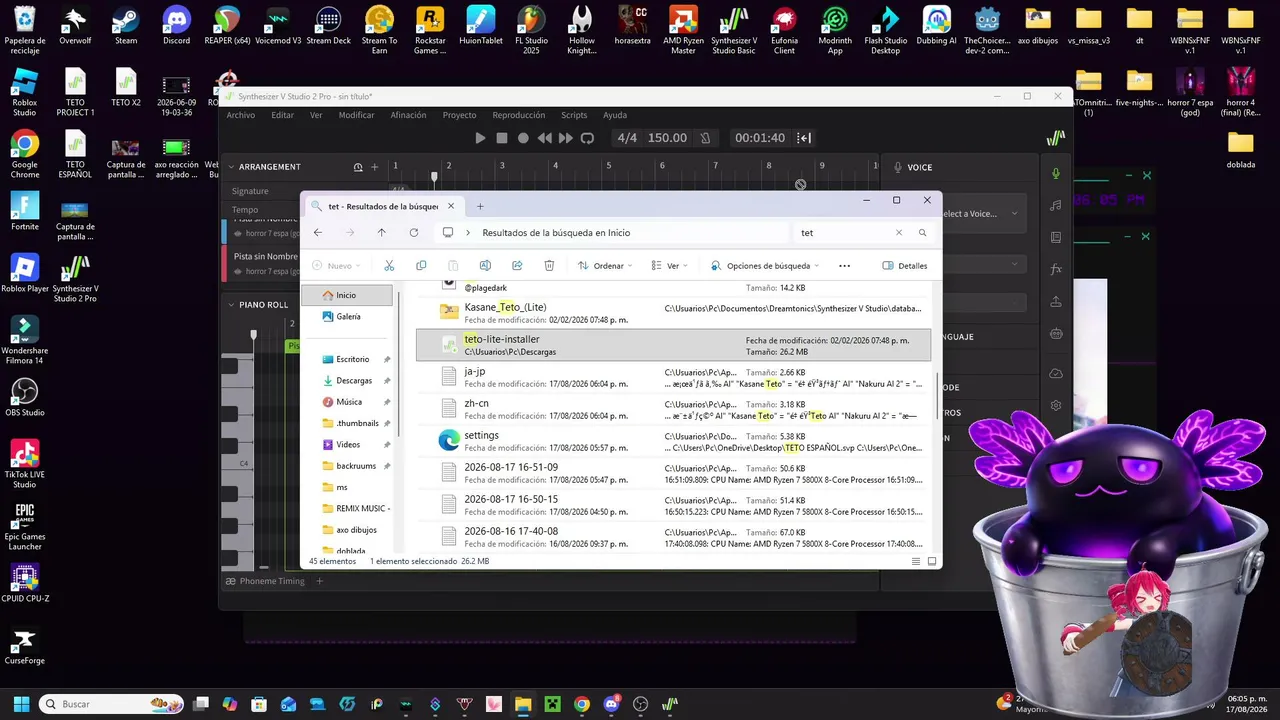Open Synthesizer V settings gear in sidebar
The height and width of the screenshot is (720, 1280).
click(1056, 406)
